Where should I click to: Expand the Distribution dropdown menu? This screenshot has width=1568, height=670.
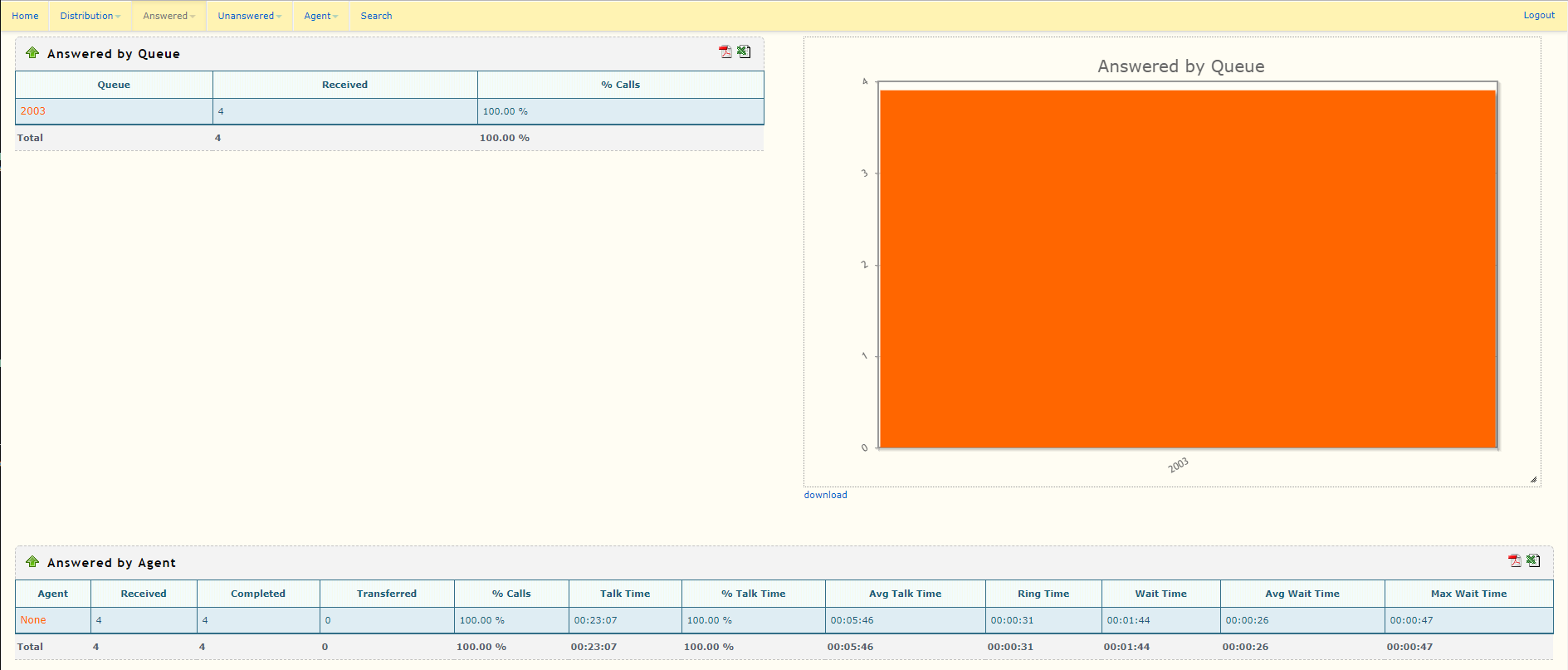(x=90, y=16)
